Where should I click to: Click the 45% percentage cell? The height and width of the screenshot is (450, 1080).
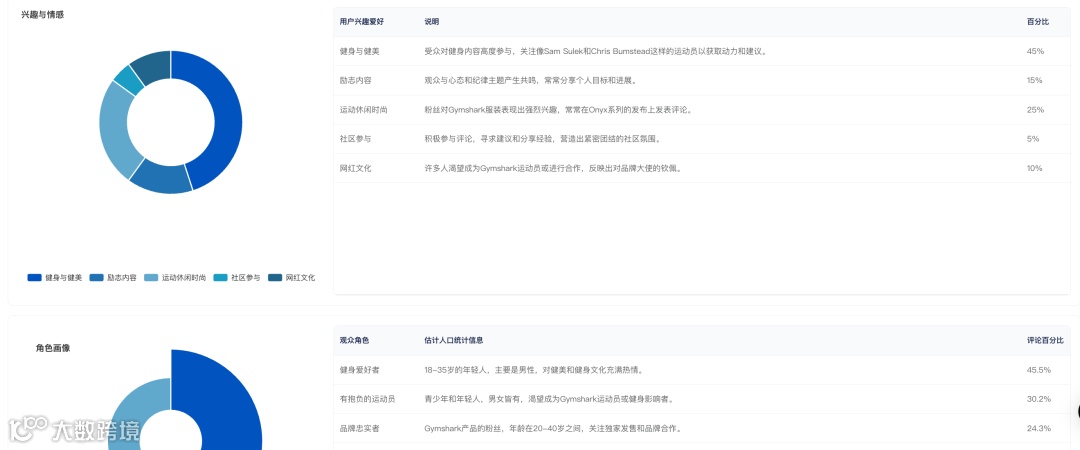[1035, 51]
